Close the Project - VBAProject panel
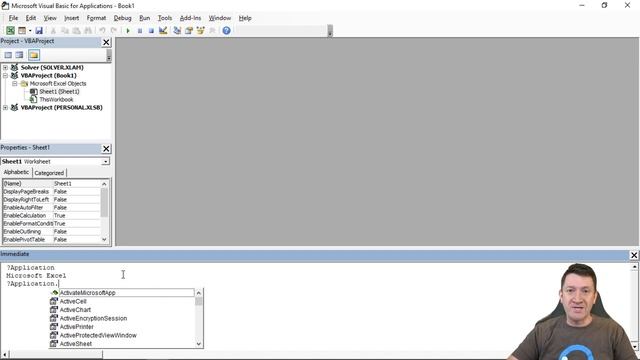The height and width of the screenshot is (360, 640). point(106,42)
